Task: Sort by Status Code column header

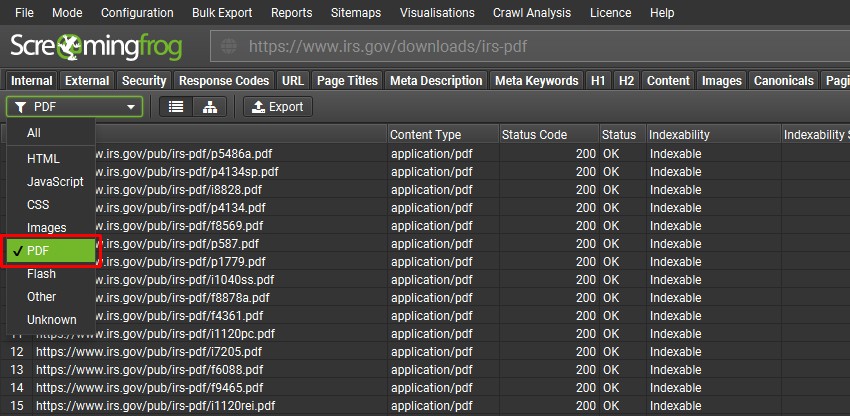Action: coord(549,135)
